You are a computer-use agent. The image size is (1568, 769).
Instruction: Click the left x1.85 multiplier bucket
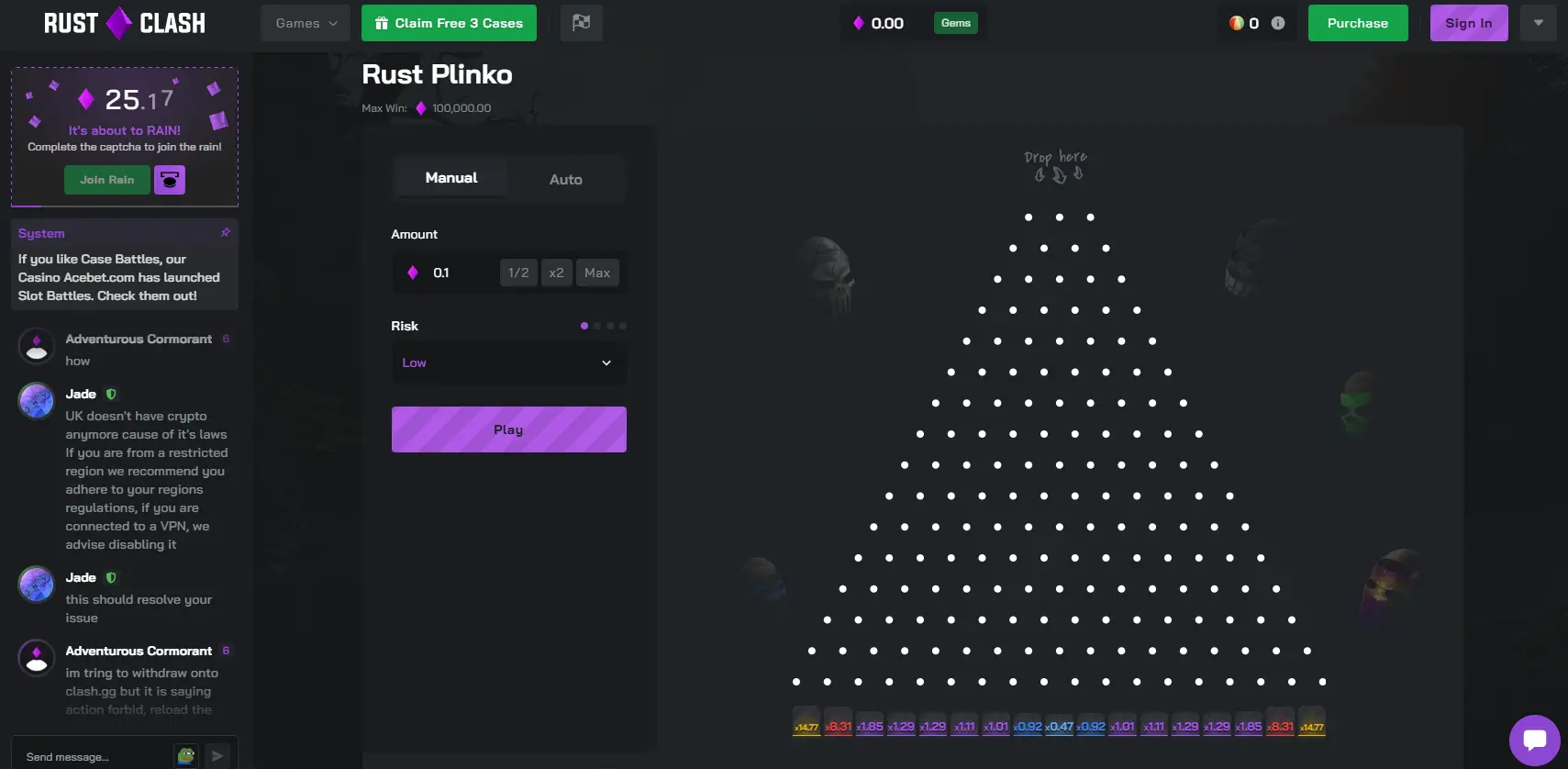[870, 724]
